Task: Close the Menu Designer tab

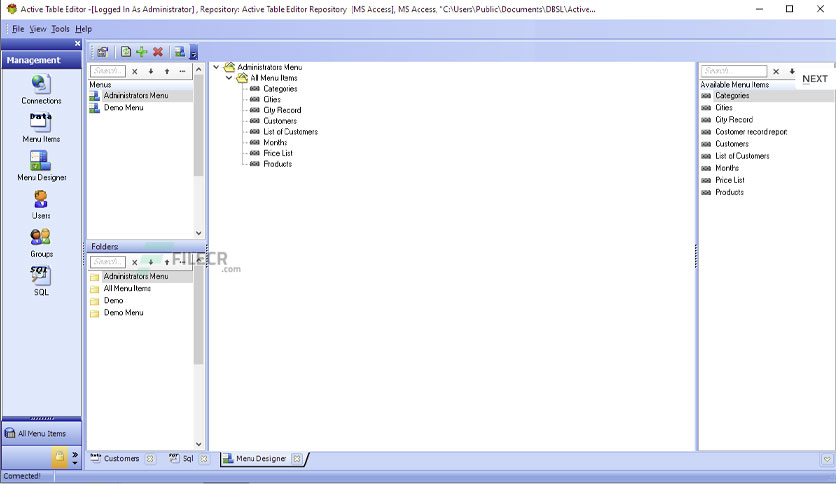Action: tap(297, 459)
